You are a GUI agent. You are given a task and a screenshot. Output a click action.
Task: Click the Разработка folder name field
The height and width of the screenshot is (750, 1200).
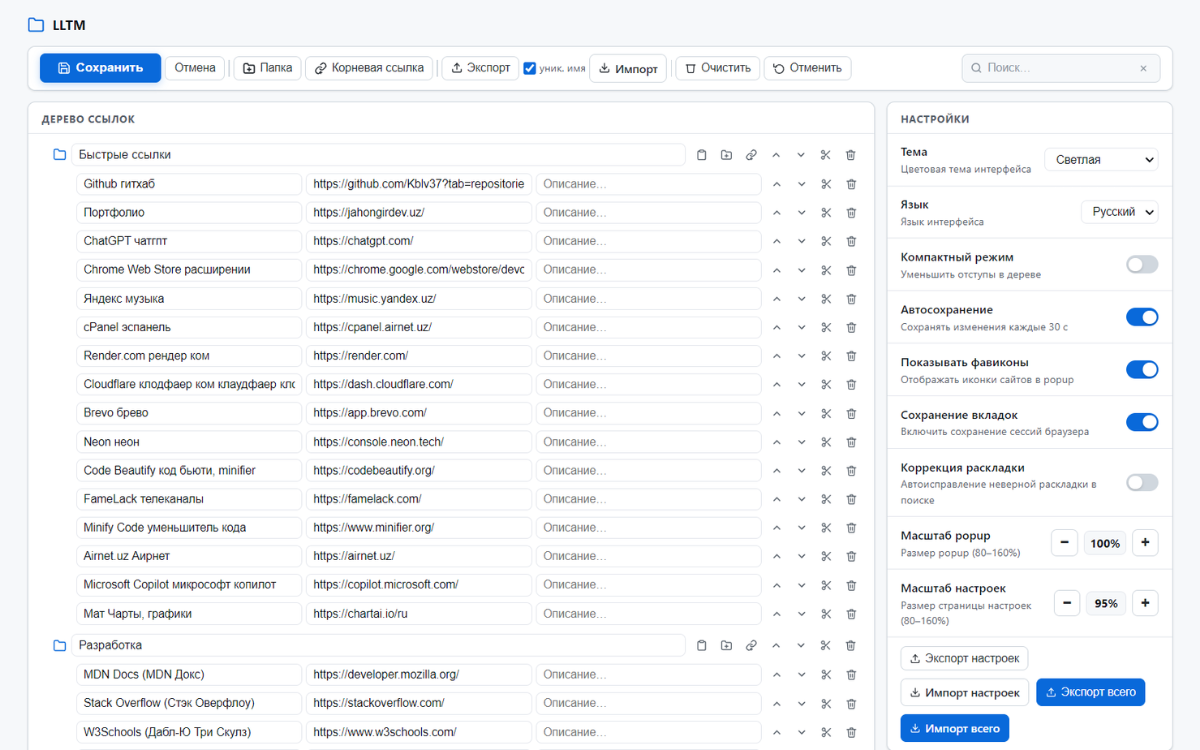click(x=378, y=646)
